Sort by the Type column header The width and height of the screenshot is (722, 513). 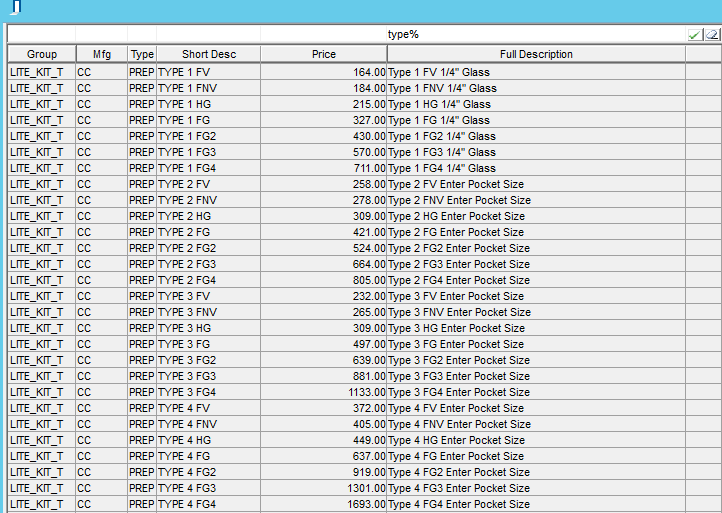pyautogui.click(x=142, y=54)
